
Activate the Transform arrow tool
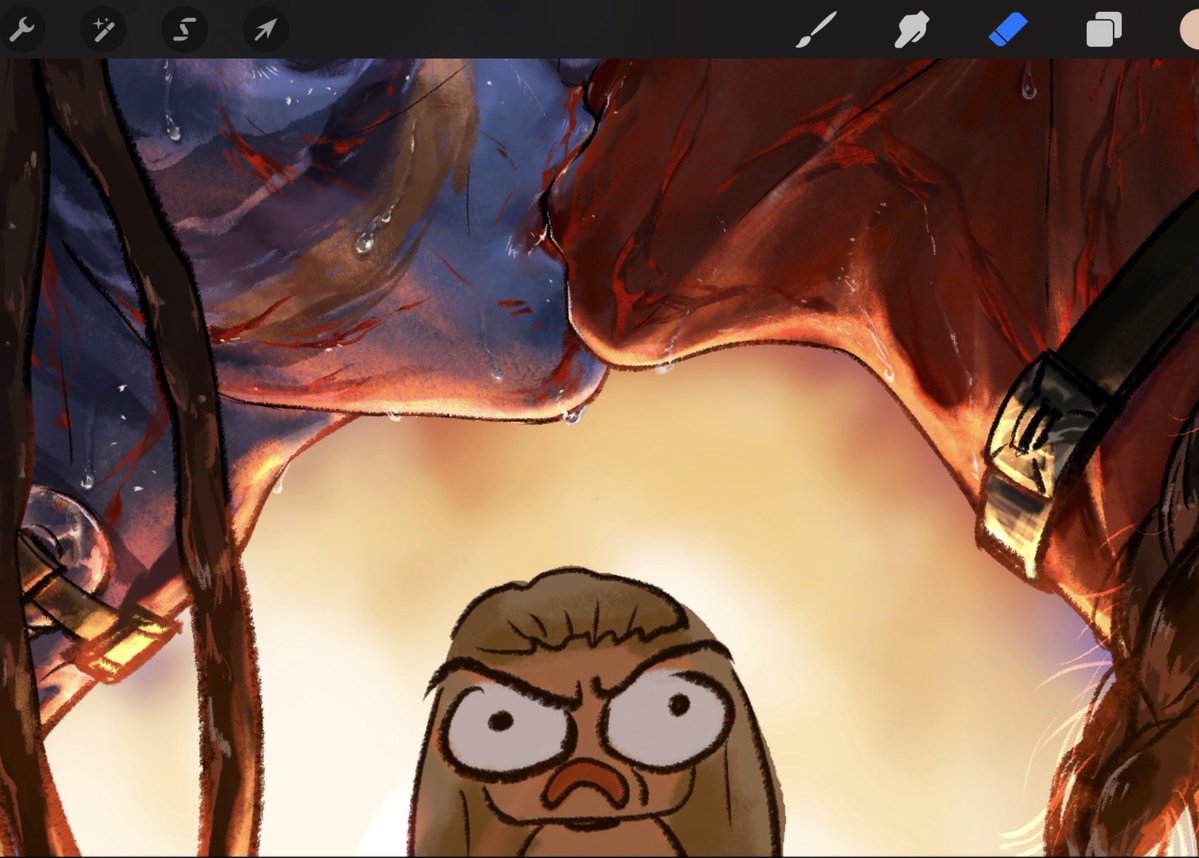point(265,30)
